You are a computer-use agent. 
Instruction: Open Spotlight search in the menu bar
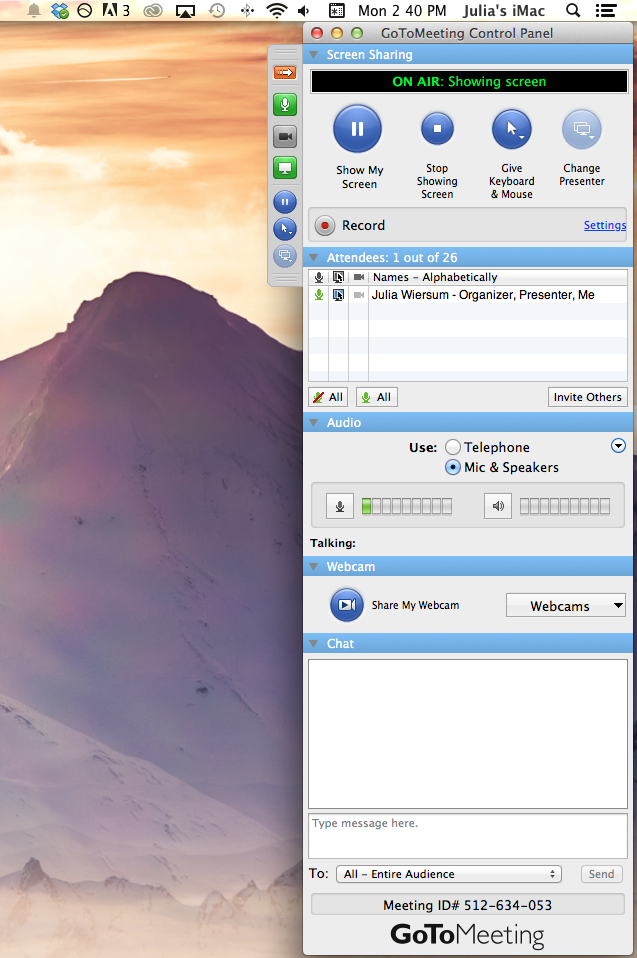[573, 10]
